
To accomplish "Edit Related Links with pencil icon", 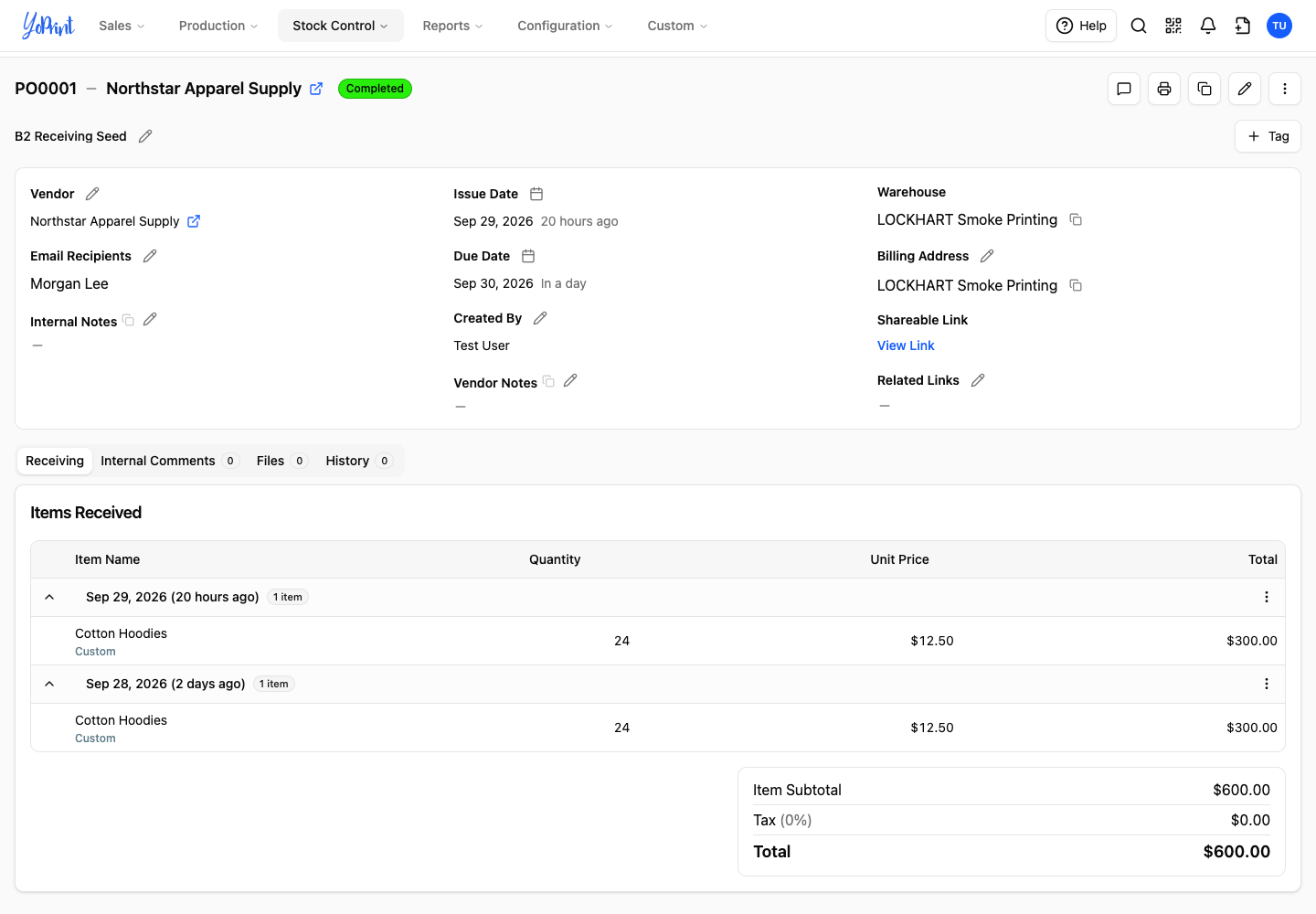I will [x=978, y=380].
